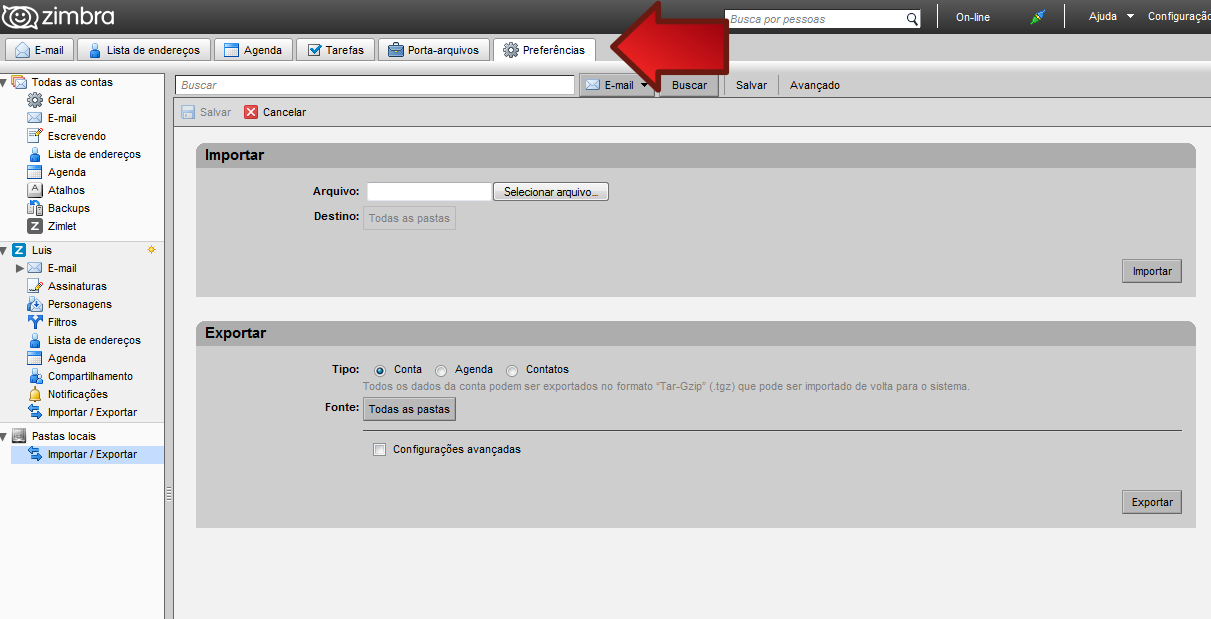Screen dimensions: 1211x619
Task: Expand the E-mail tree under Luis
Action: click(x=20, y=268)
